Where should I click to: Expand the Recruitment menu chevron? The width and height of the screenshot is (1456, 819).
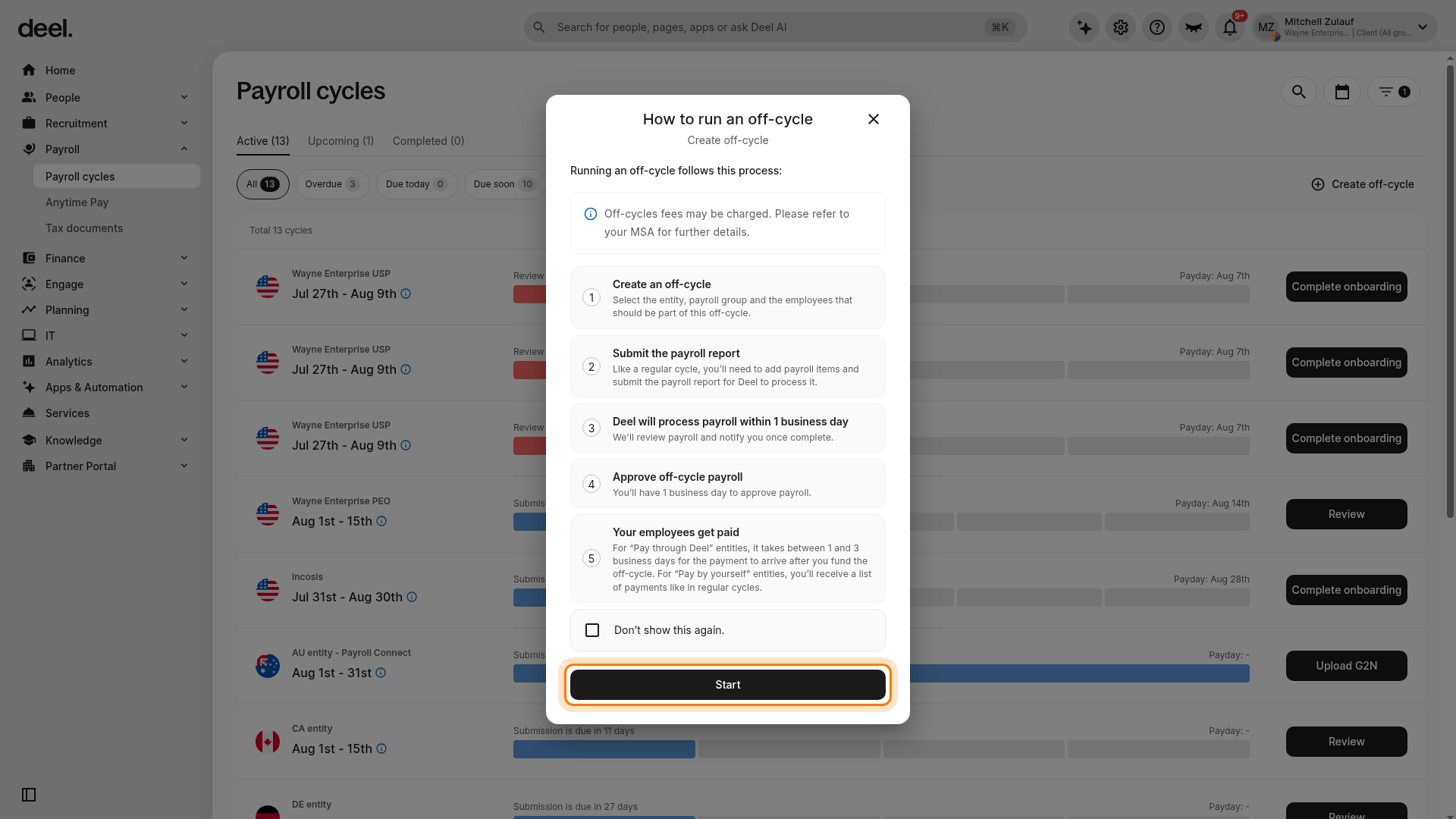184,123
